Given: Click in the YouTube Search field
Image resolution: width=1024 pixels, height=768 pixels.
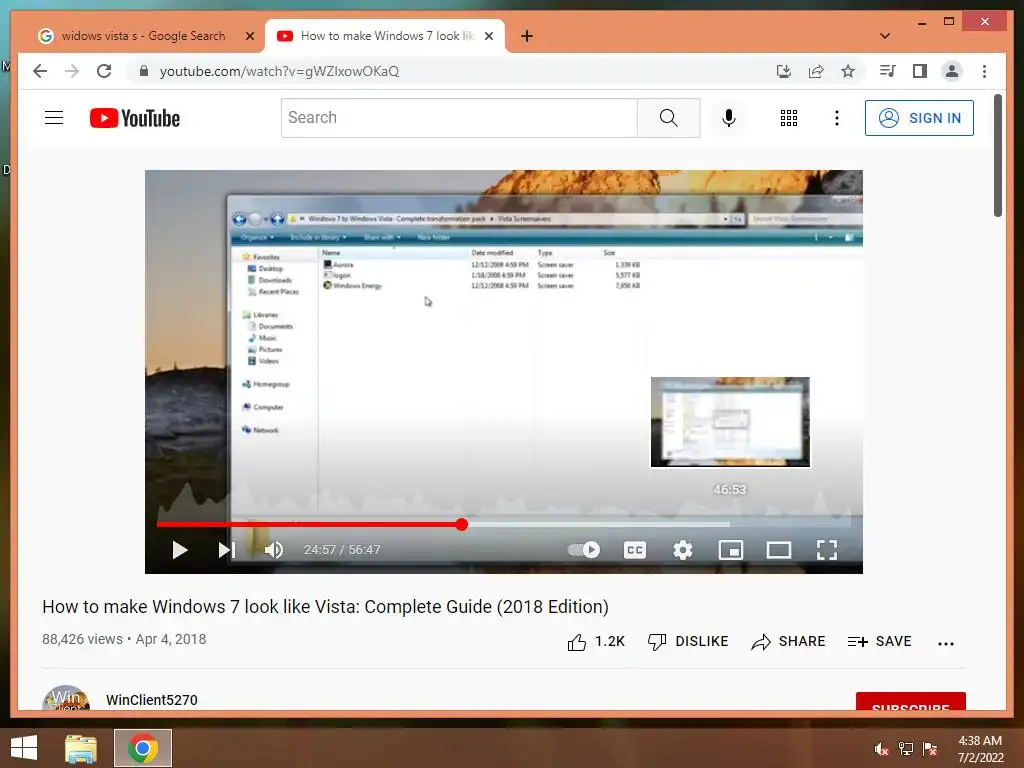Looking at the screenshot, I should pyautogui.click(x=459, y=118).
